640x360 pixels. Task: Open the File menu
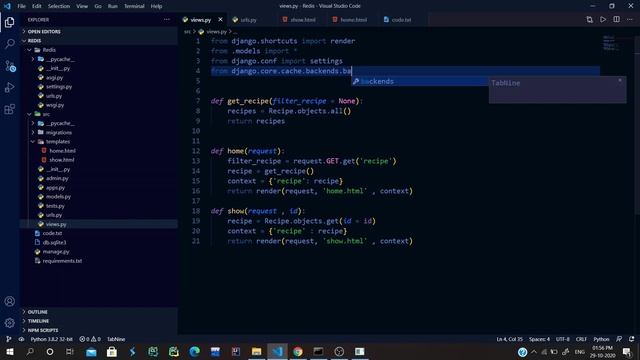[21, 6]
